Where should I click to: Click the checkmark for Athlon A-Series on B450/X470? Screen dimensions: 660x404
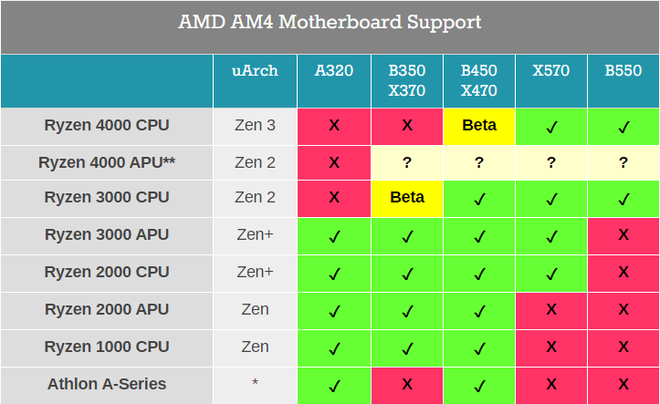point(479,384)
